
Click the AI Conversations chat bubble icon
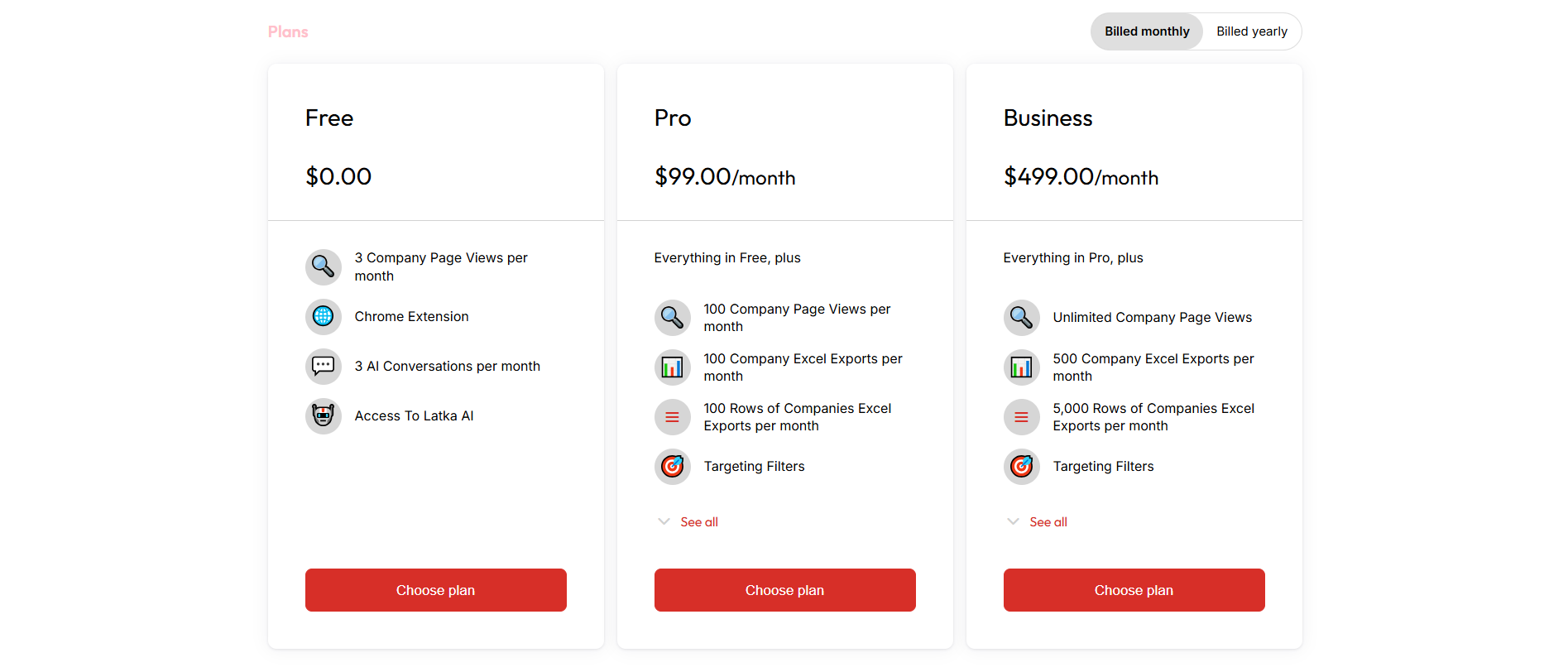coord(323,366)
